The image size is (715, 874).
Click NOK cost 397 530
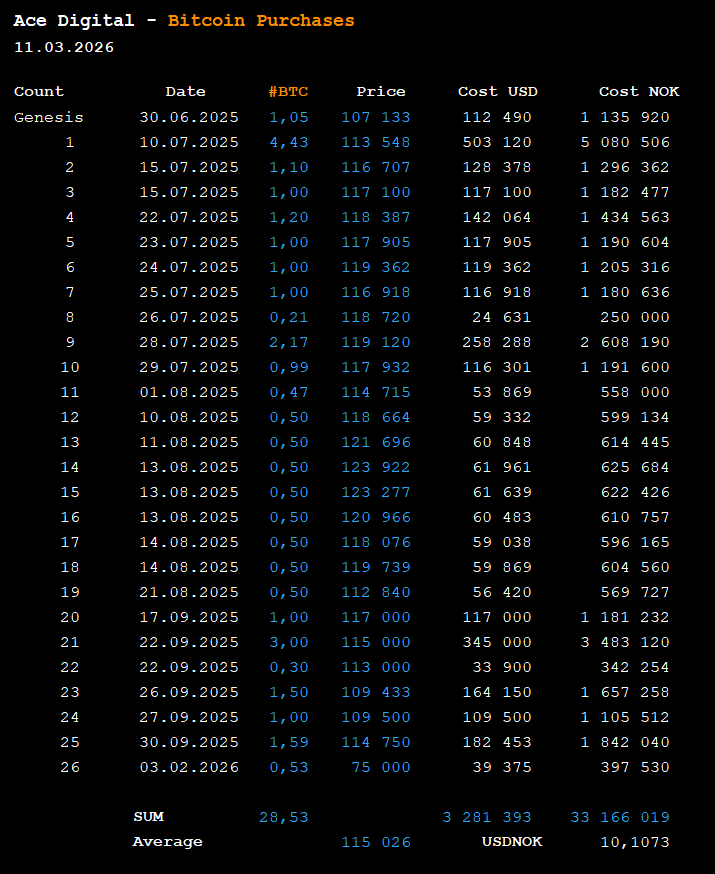tap(635, 768)
